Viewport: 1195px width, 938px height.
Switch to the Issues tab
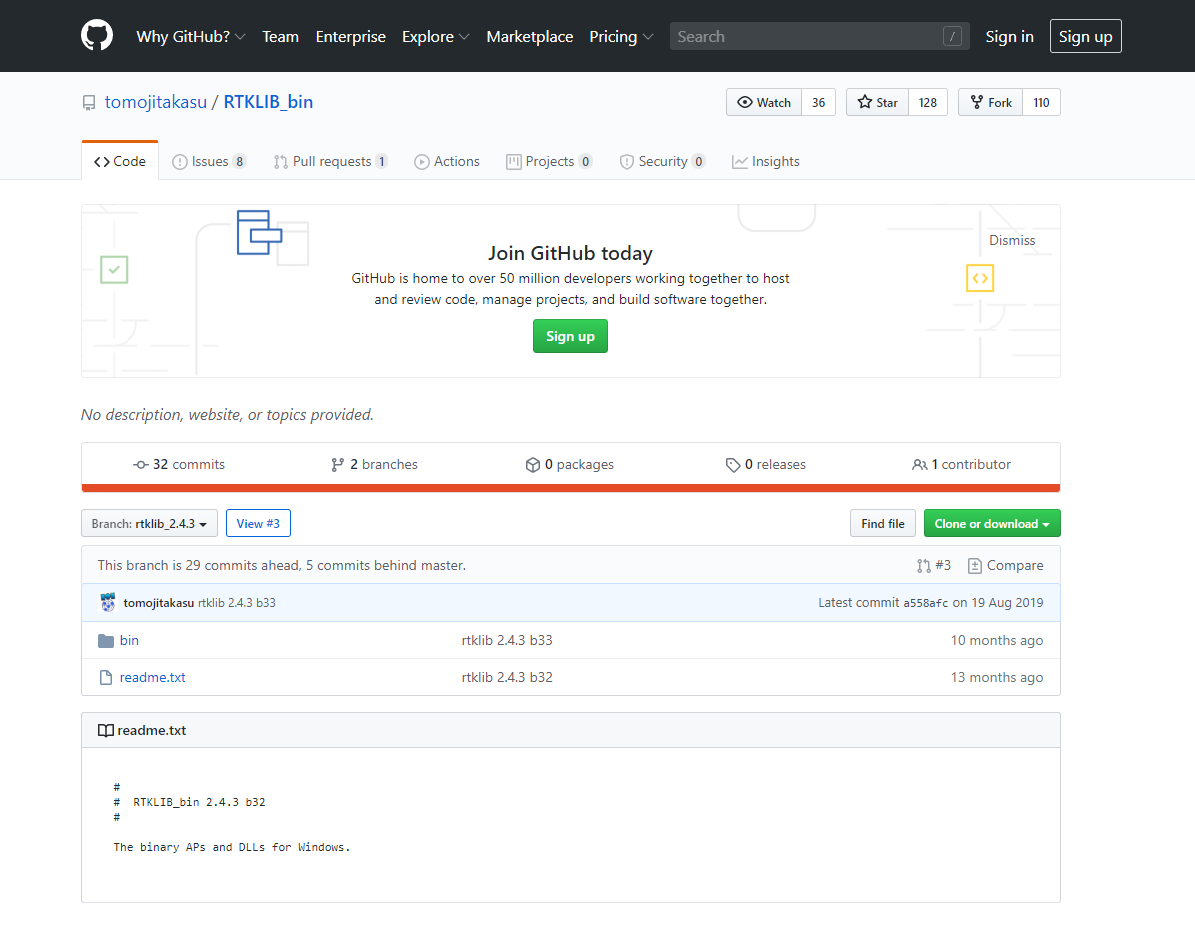click(210, 162)
